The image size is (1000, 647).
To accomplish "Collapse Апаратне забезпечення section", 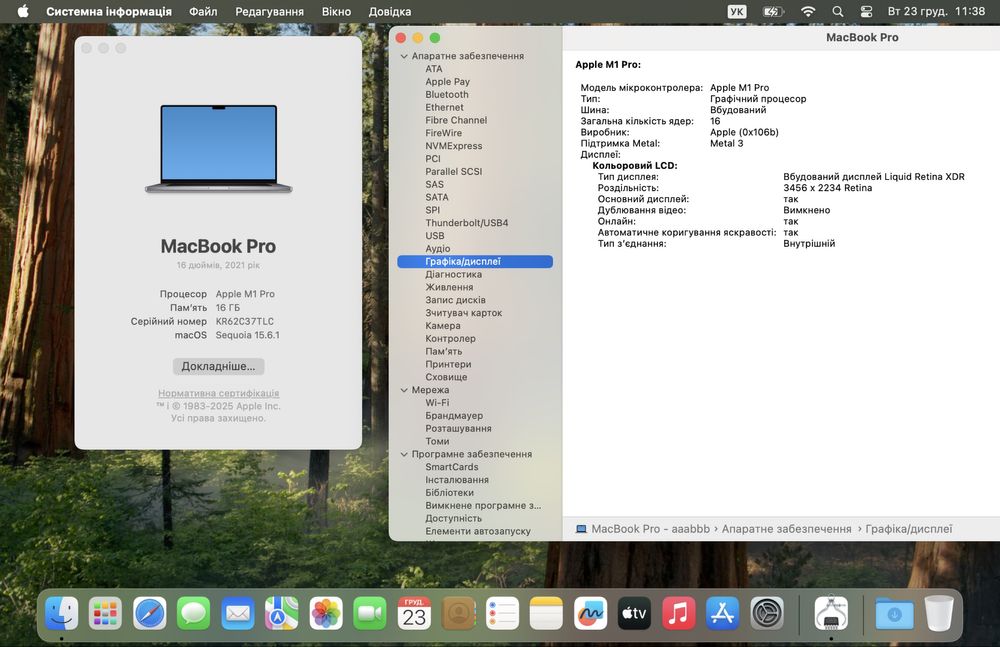I will tap(404, 56).
